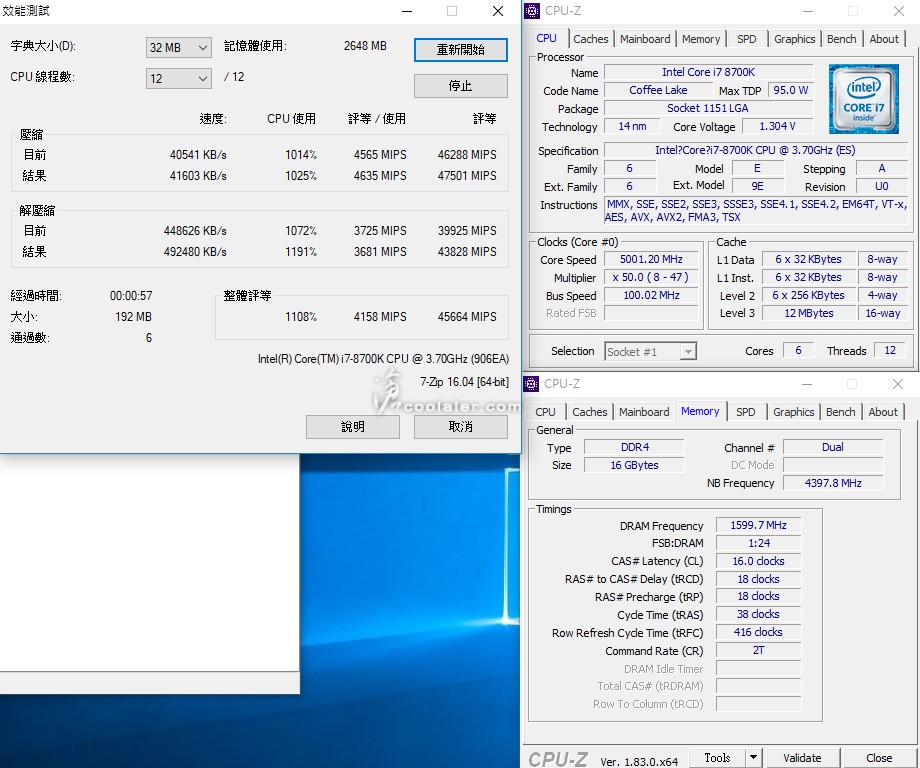Click the memory usage value 2648 MB
This screenshot has height=768, width=920.
click(365, 46)
